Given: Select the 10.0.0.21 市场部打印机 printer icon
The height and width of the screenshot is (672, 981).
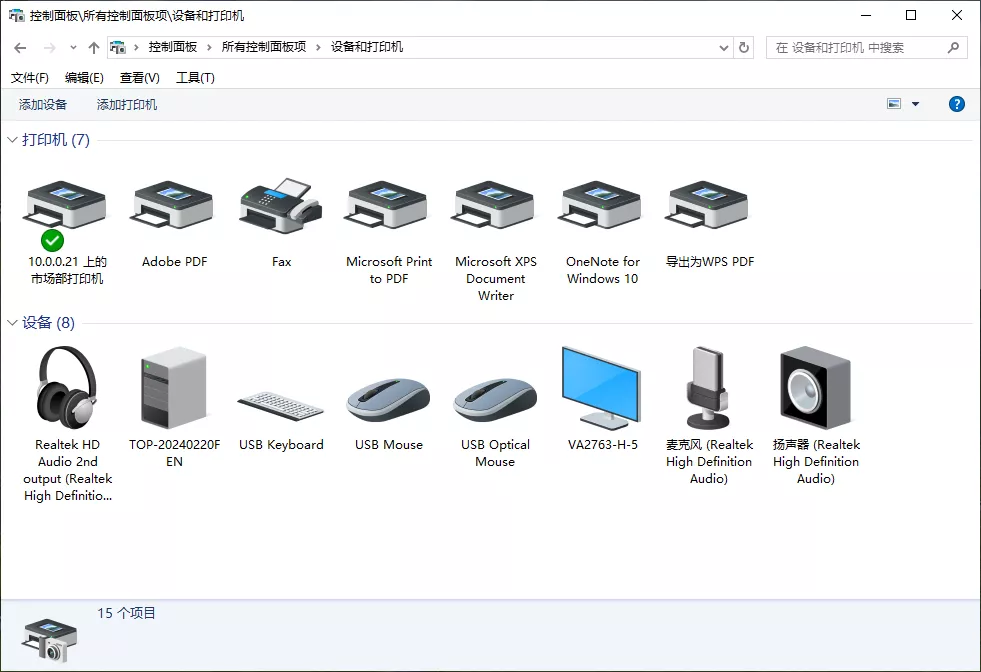Looking at the screenshot, I should (66, 205).
